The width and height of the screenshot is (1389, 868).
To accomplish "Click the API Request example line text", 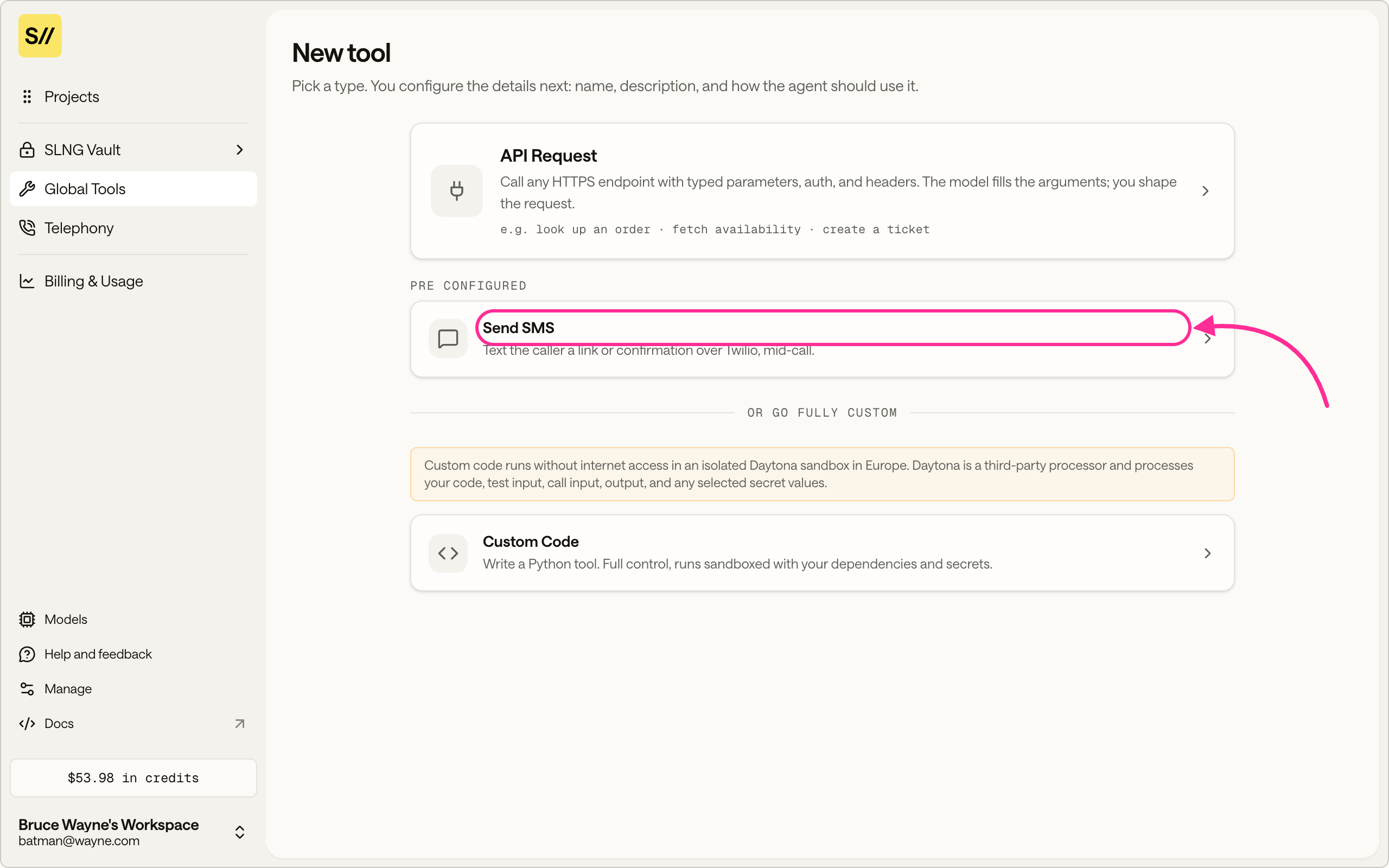I will click(x=715, y=229).
